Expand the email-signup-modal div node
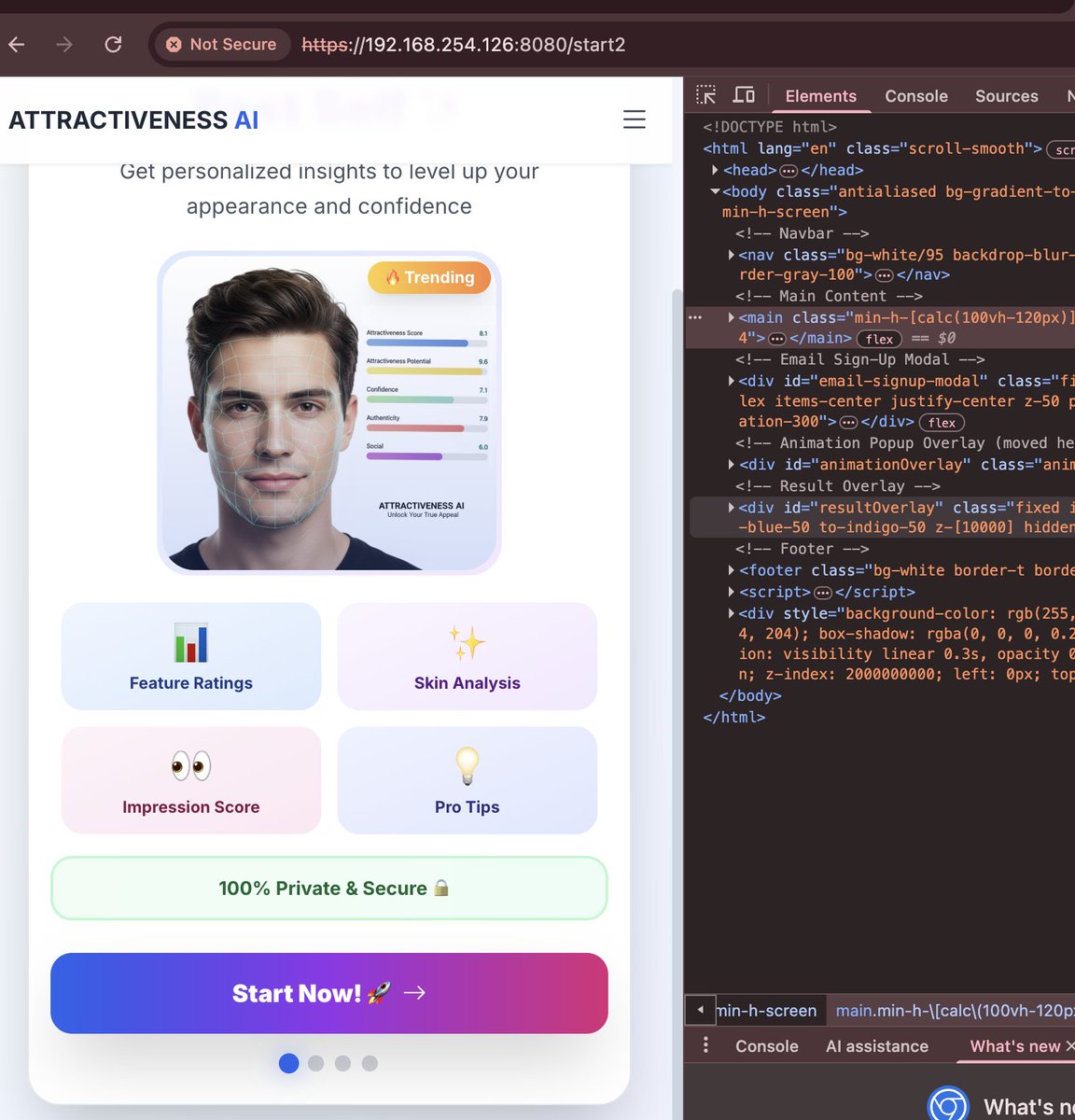This screenshot has width=1075, height=1120. click(731, 381)
